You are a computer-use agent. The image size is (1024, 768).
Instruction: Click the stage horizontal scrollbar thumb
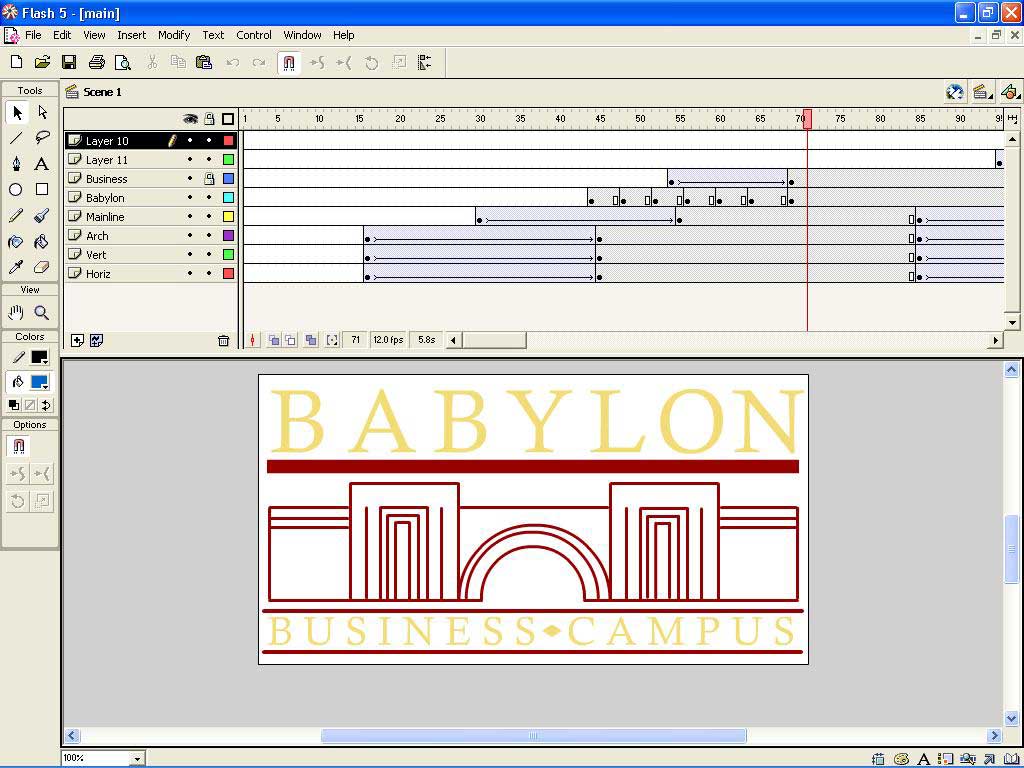534,735
